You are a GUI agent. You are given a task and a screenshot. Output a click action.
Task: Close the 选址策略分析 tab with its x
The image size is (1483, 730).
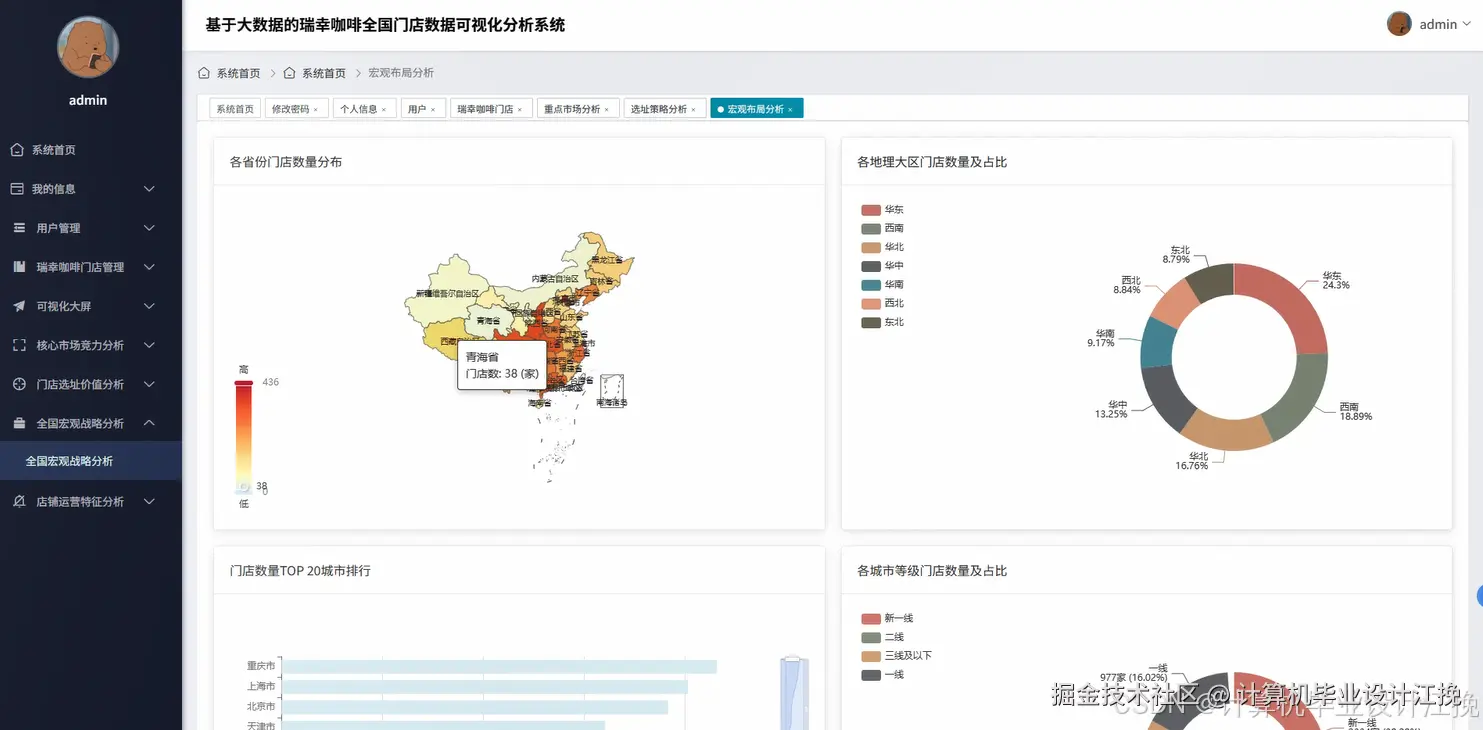(693, 109)
